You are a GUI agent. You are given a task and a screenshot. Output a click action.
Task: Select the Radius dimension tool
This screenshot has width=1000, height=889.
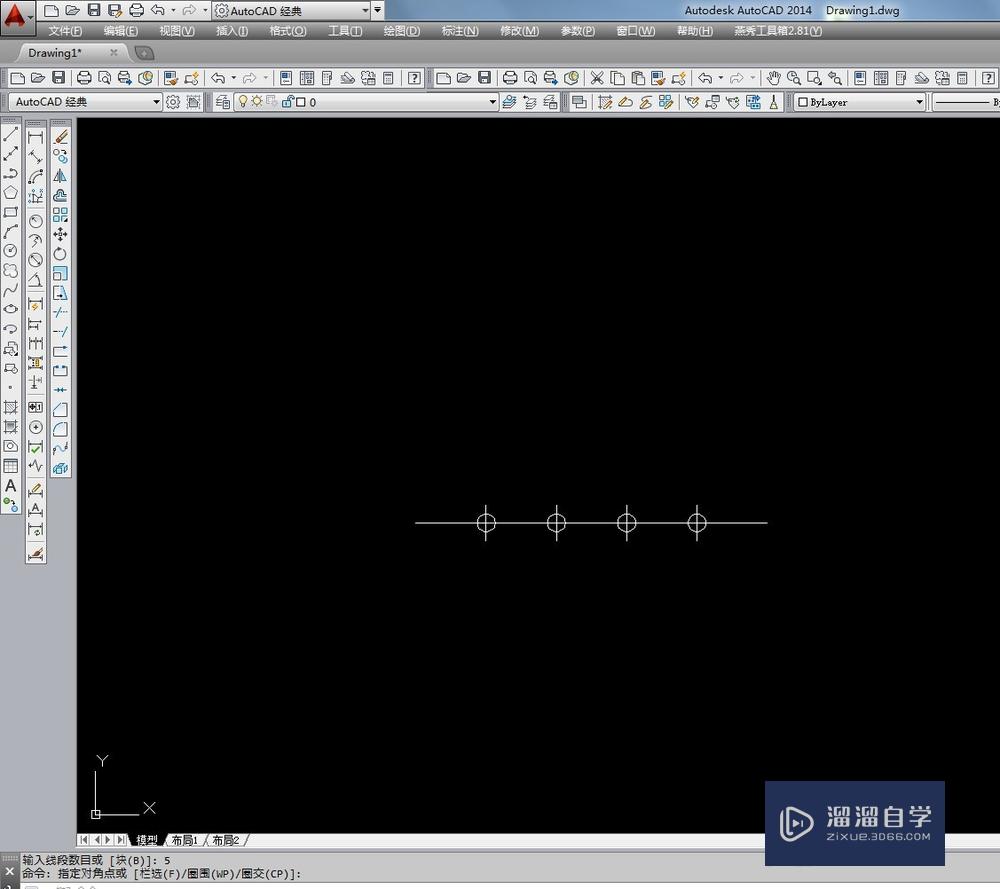coord(36,221)
